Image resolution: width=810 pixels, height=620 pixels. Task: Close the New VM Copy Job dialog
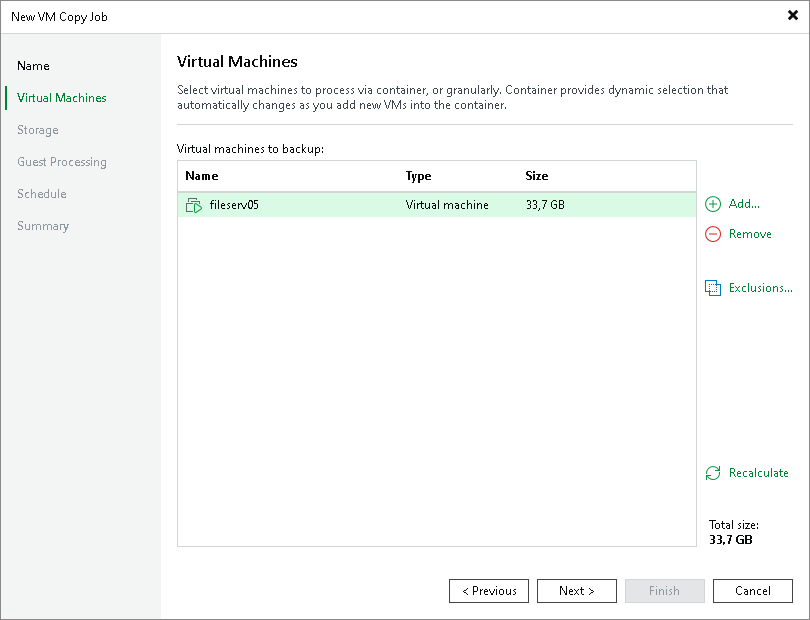[x=793, y=16]
